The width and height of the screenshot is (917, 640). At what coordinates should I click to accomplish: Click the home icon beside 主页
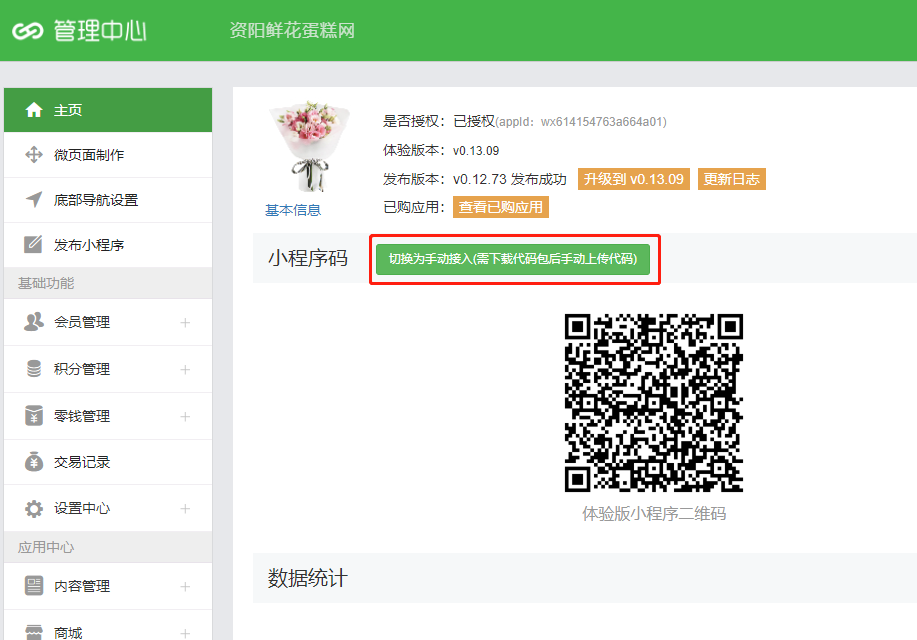coord(34,109)
